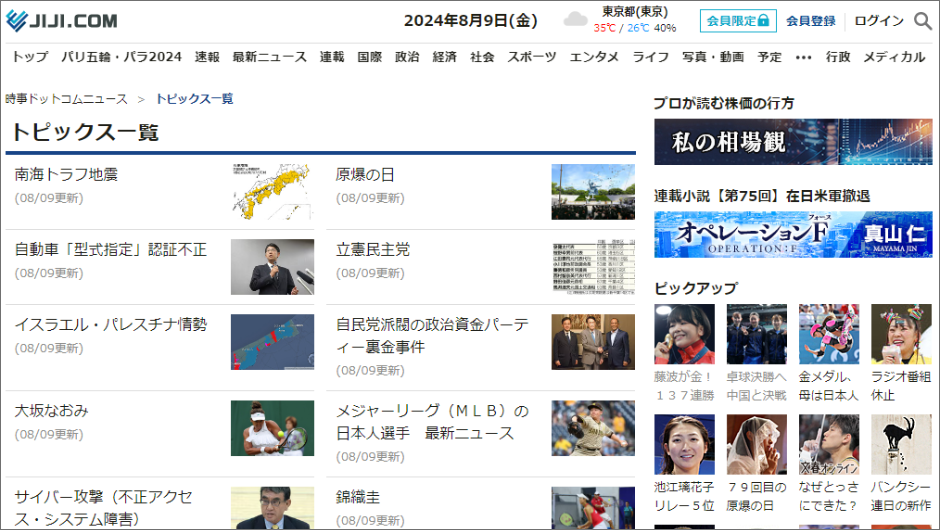Open the メディカル navigation item
This screenshot has height=530, width=940.
[x=894, y=57]
